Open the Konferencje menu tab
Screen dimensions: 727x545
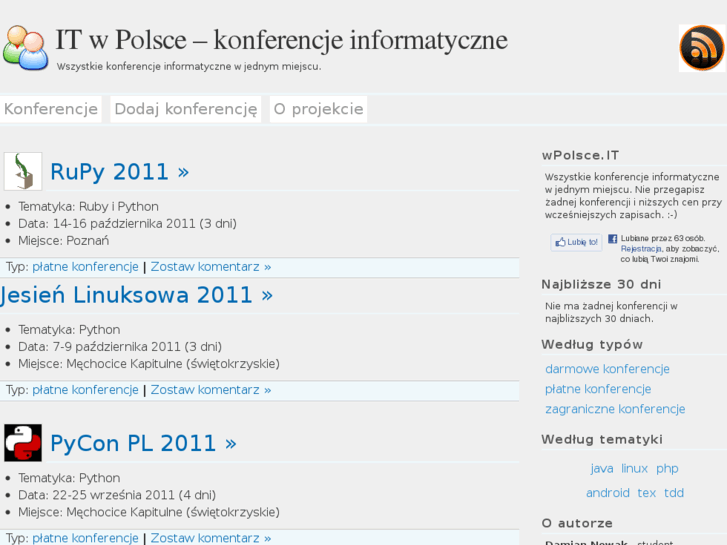tap(51, 109)
